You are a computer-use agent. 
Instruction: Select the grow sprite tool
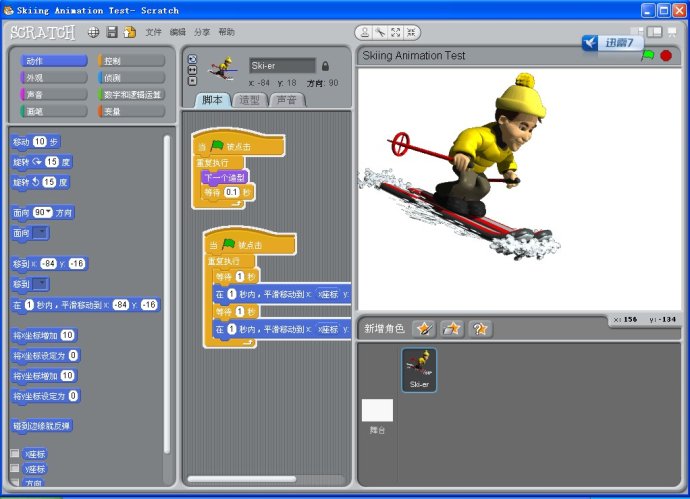point(396,32)
